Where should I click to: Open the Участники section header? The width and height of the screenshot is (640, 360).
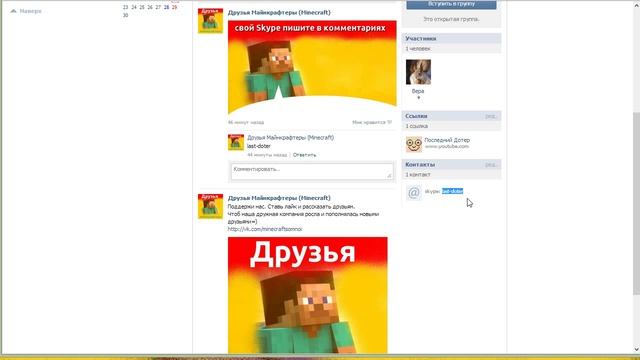(x=451, y=38)
